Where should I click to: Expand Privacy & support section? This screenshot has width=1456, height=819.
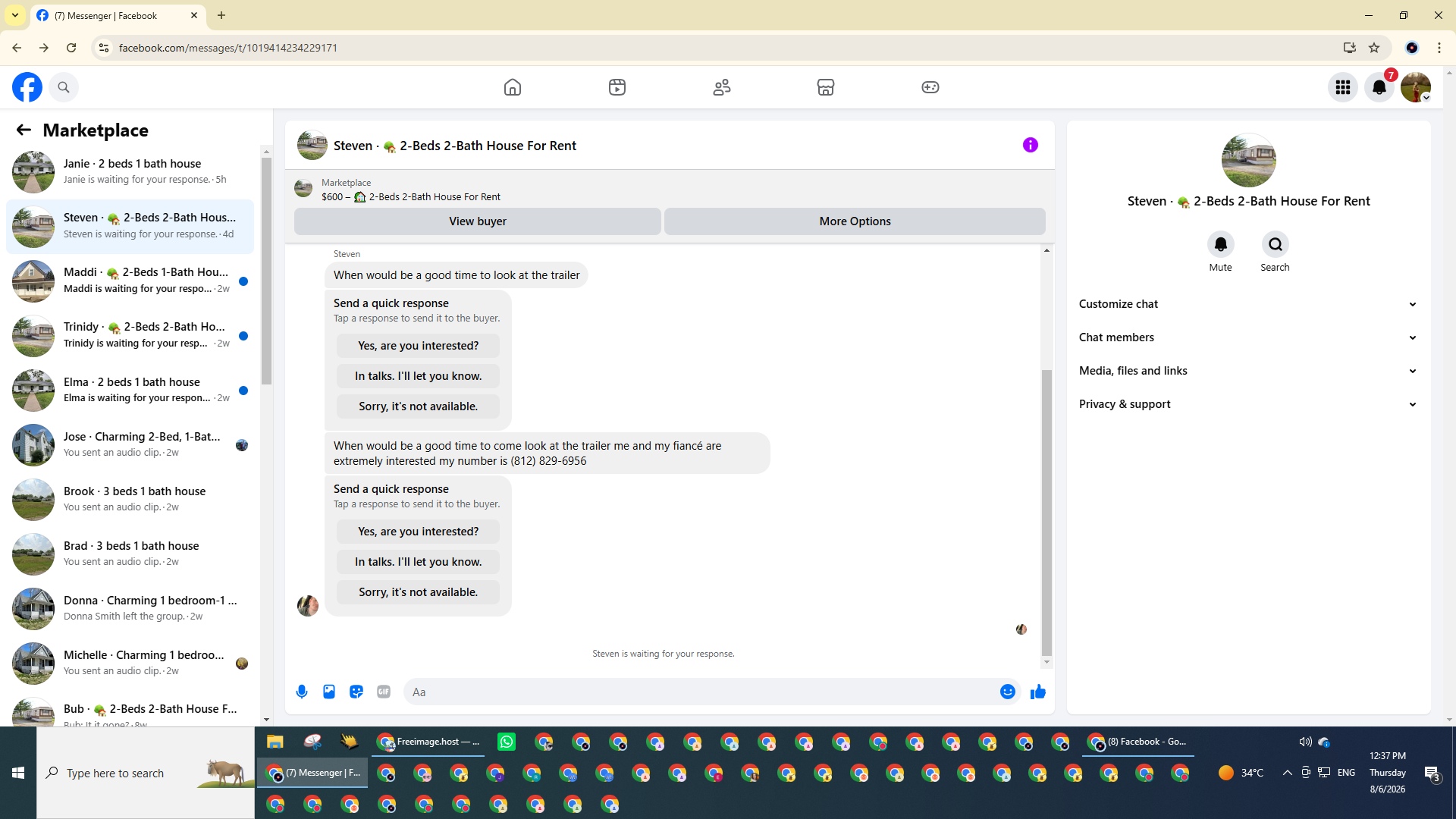(x=1248, y=404)
